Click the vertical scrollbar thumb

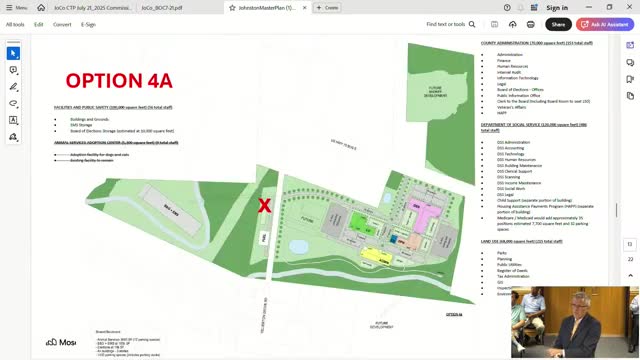[x=616, y=210]
